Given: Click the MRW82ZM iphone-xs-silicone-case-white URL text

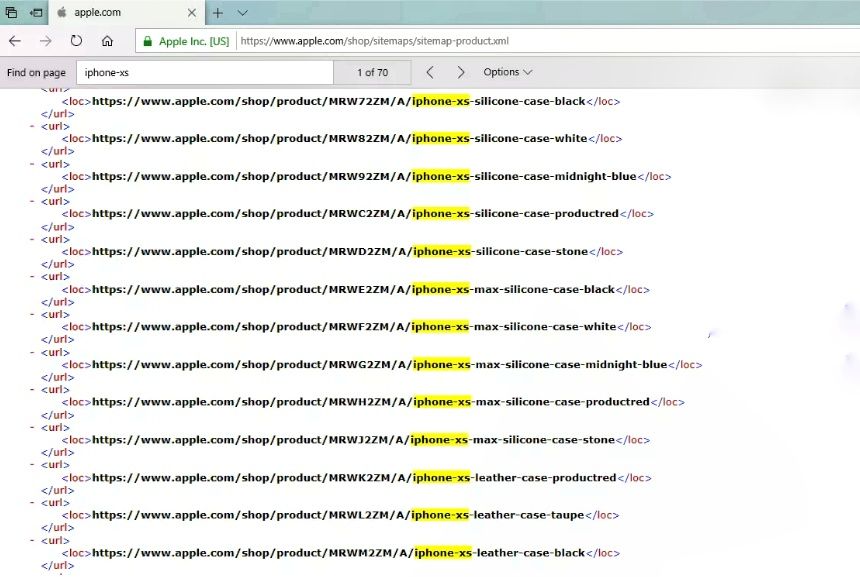Looking at the screenshot, I should tap(340, 139).
